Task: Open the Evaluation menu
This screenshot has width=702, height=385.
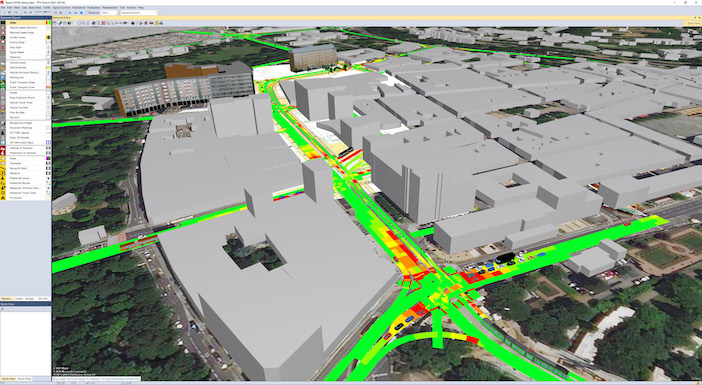Action: 94,8
